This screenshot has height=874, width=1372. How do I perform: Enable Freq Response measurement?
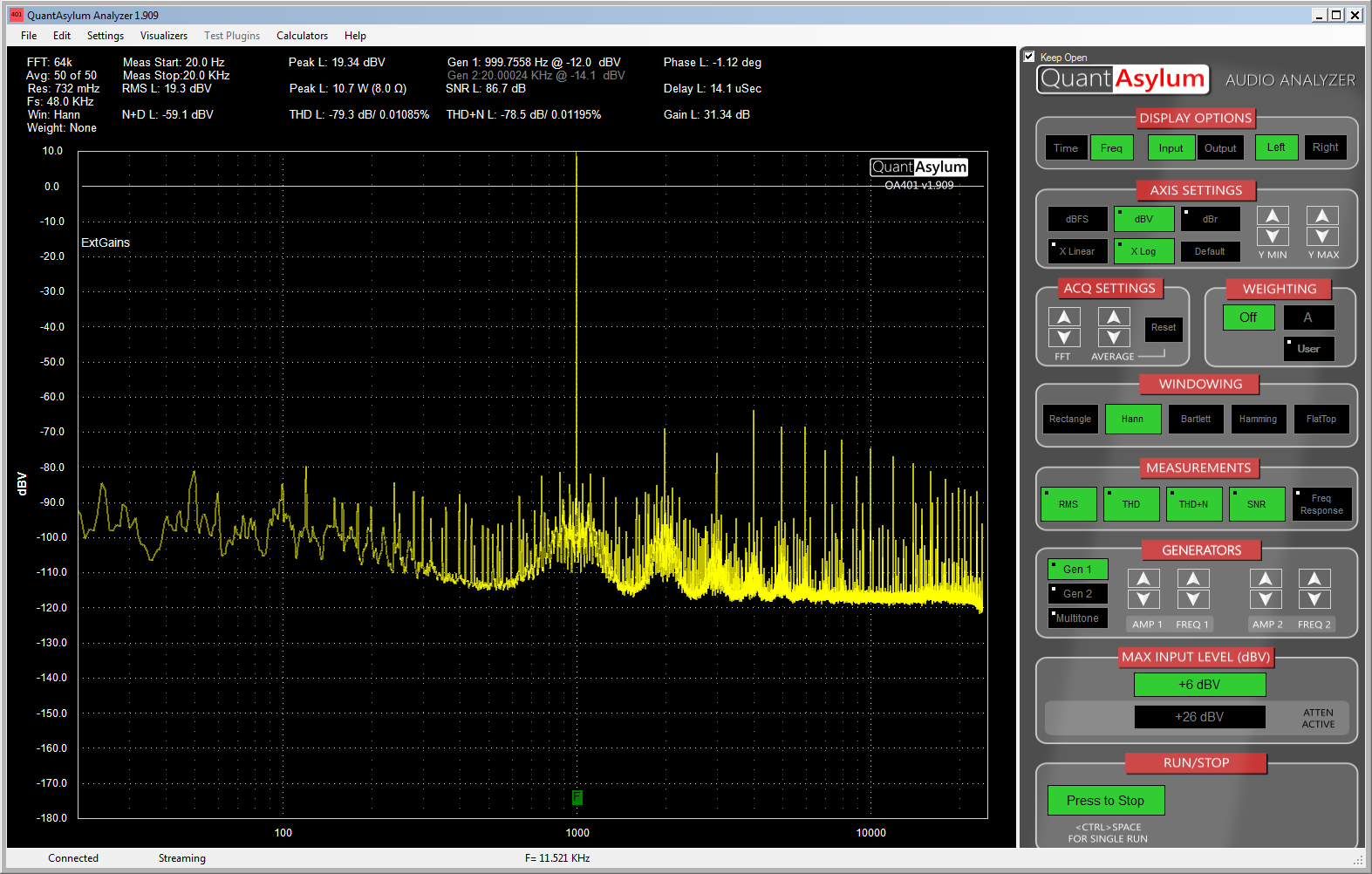[1321, 504]
